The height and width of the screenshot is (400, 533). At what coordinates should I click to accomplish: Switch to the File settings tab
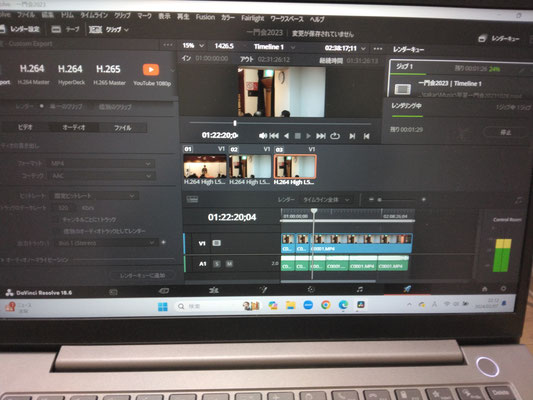coord(123,128)
